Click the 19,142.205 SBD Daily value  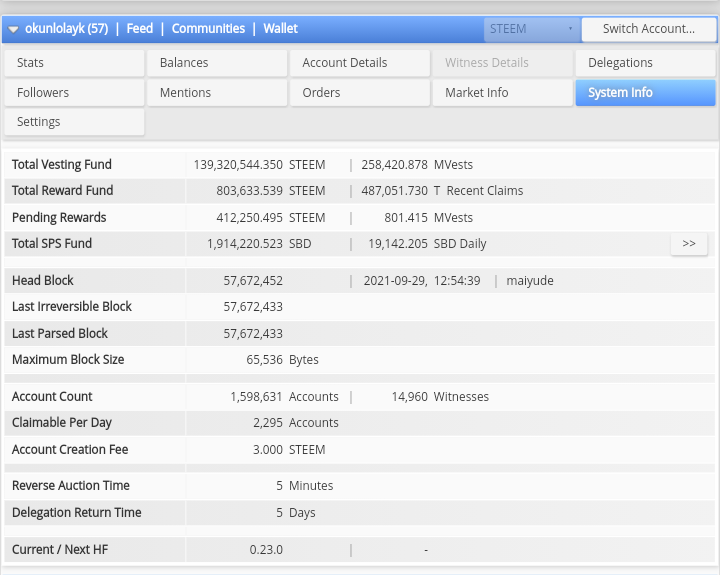click(x=427, y=244)
